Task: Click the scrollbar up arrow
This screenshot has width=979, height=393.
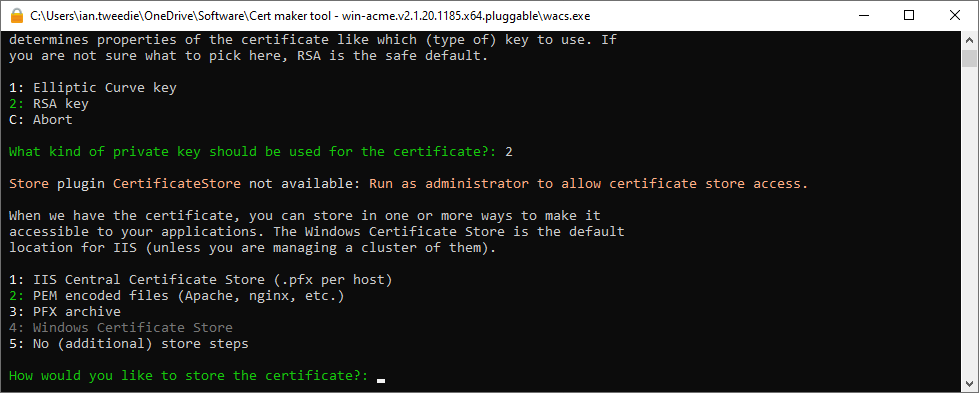Action: pyautogui.click(x=970, y=40)
